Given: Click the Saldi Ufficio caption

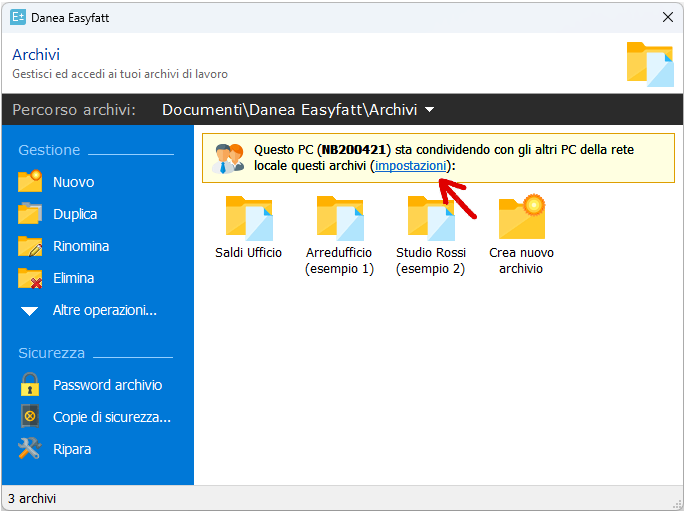Looking at the screenshot, I should click(248, 252).
